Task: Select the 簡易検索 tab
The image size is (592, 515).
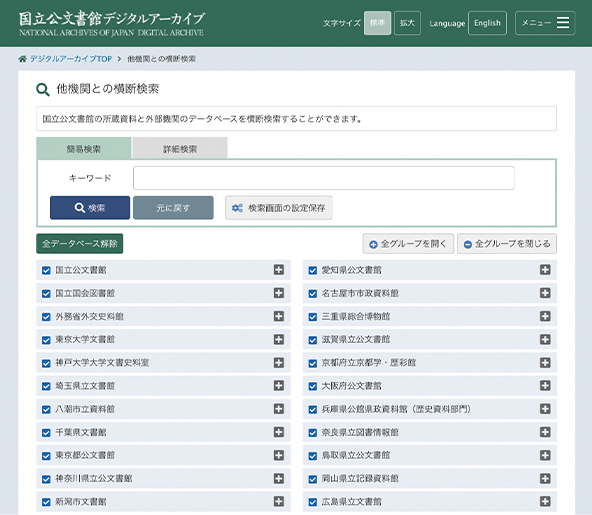Action: click(84, 148)
